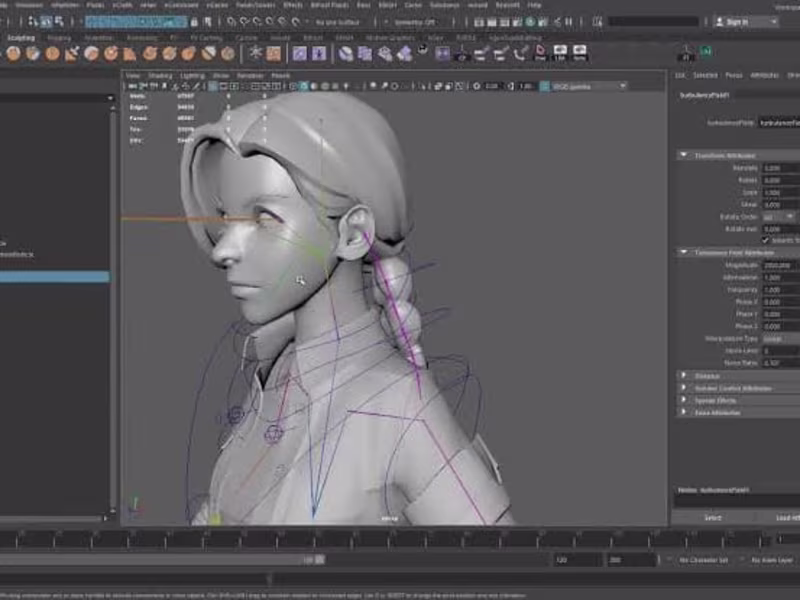Toggle the Inherits Transform checkbox
The width and height of the screenshot is (800, 600).
765,239
